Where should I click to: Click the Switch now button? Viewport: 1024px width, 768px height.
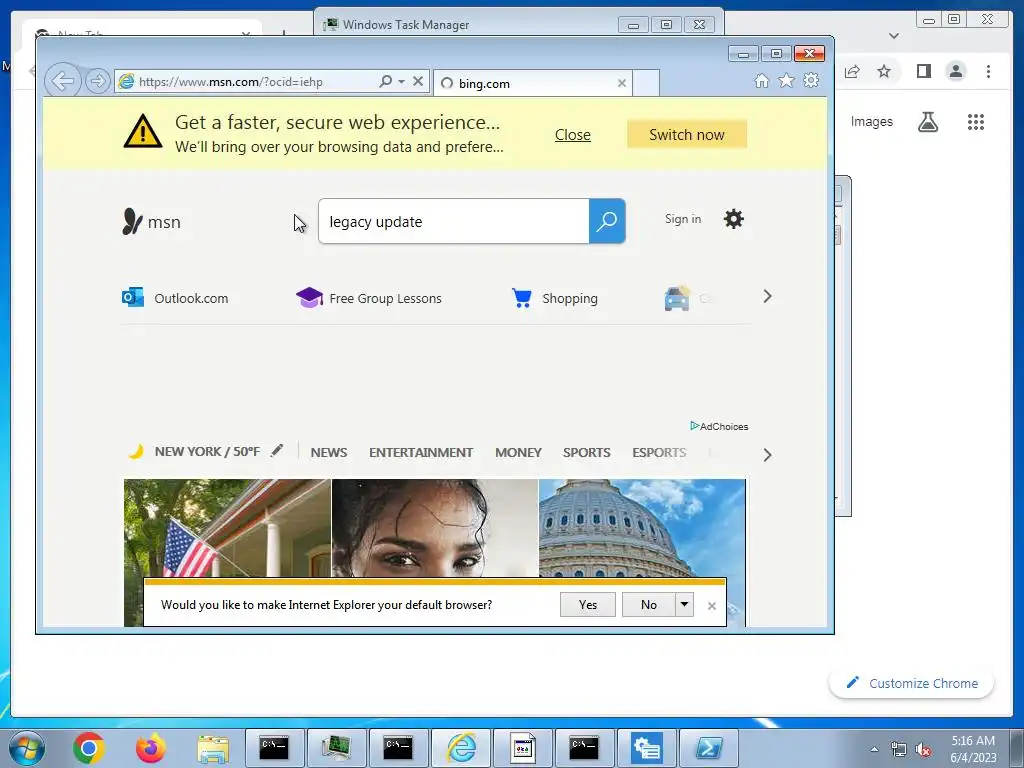point(686,135)
